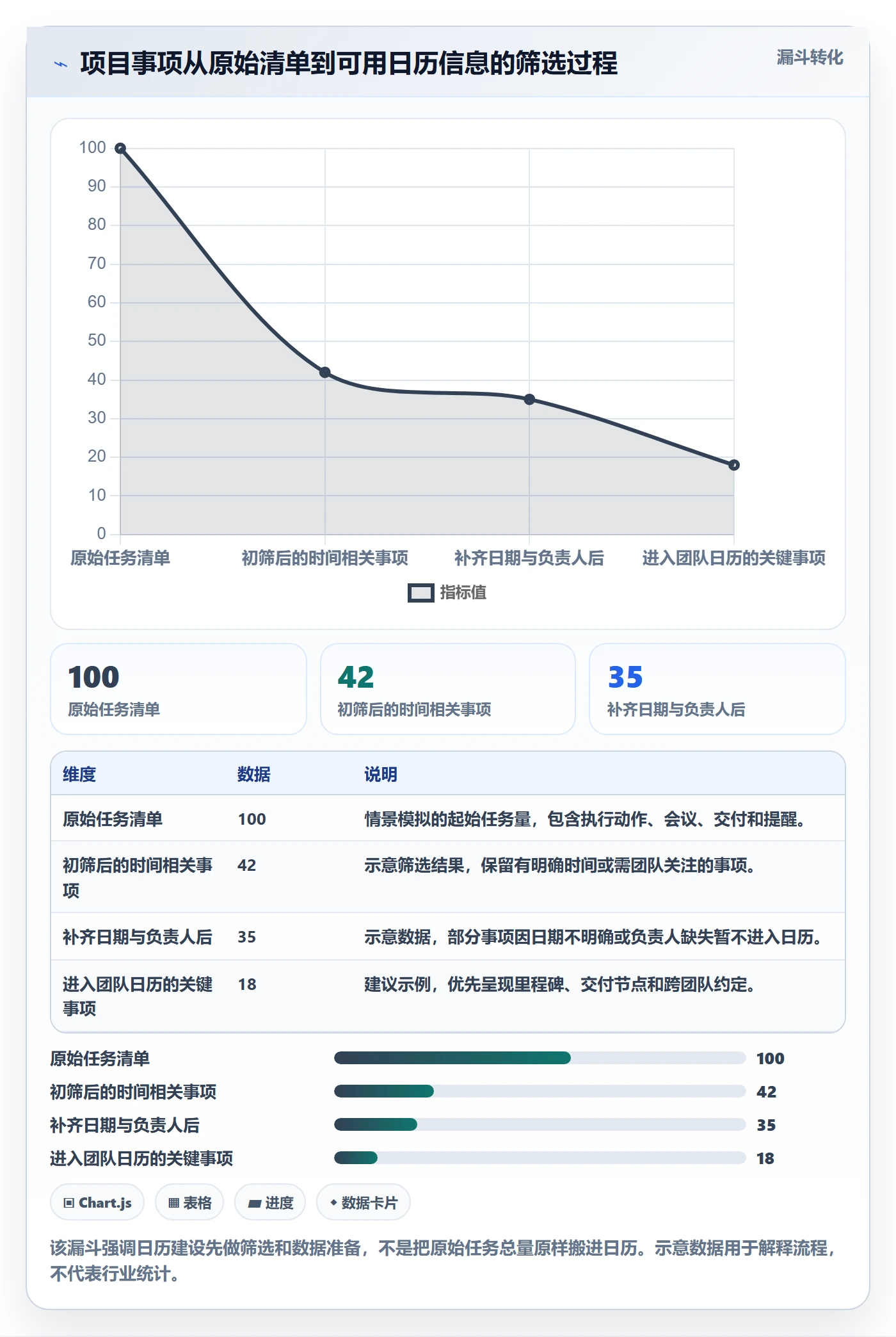Click the x-axis label 初筛后的时间相关事项
The width and height of the screenshot is (896, 1337).
[x=325, y=558]
